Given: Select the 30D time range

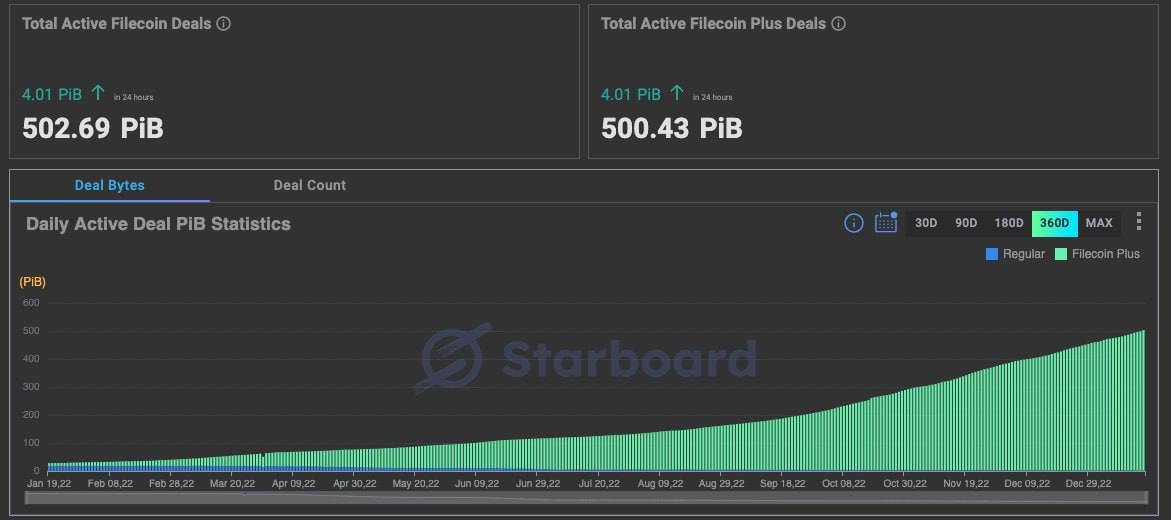Looking at the screenshot, I should tap(926, 223).
